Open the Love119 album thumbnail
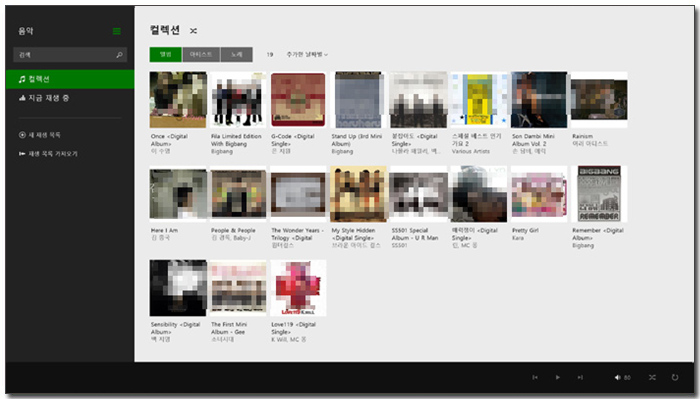 tap(298, 288)
